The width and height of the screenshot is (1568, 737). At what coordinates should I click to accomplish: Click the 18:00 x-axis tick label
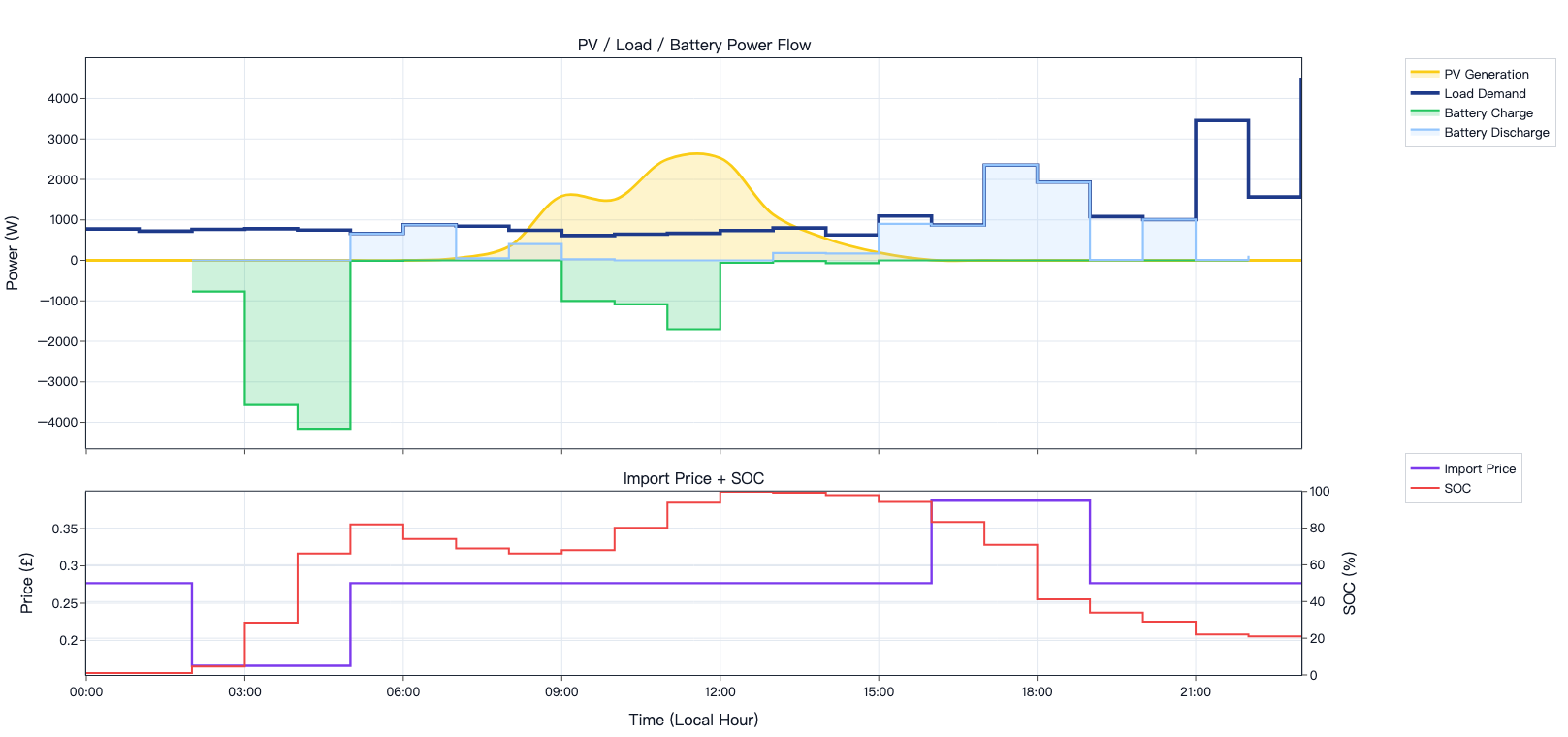(1037, 691)
